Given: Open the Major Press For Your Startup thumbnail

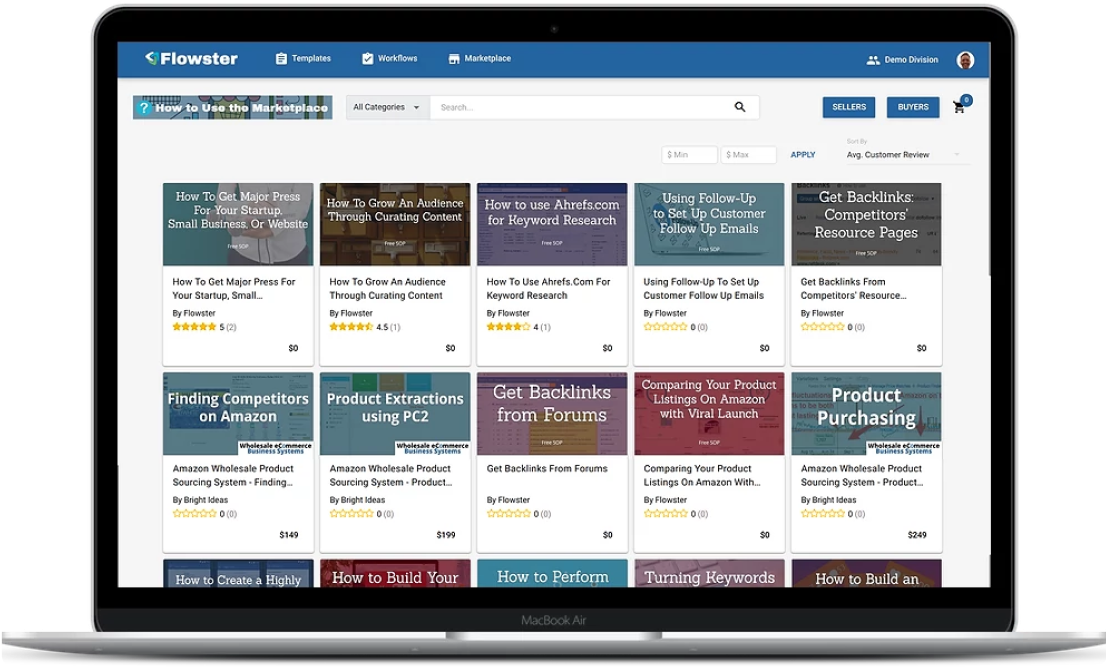Looking at the screenshot, I should [238, 224].
